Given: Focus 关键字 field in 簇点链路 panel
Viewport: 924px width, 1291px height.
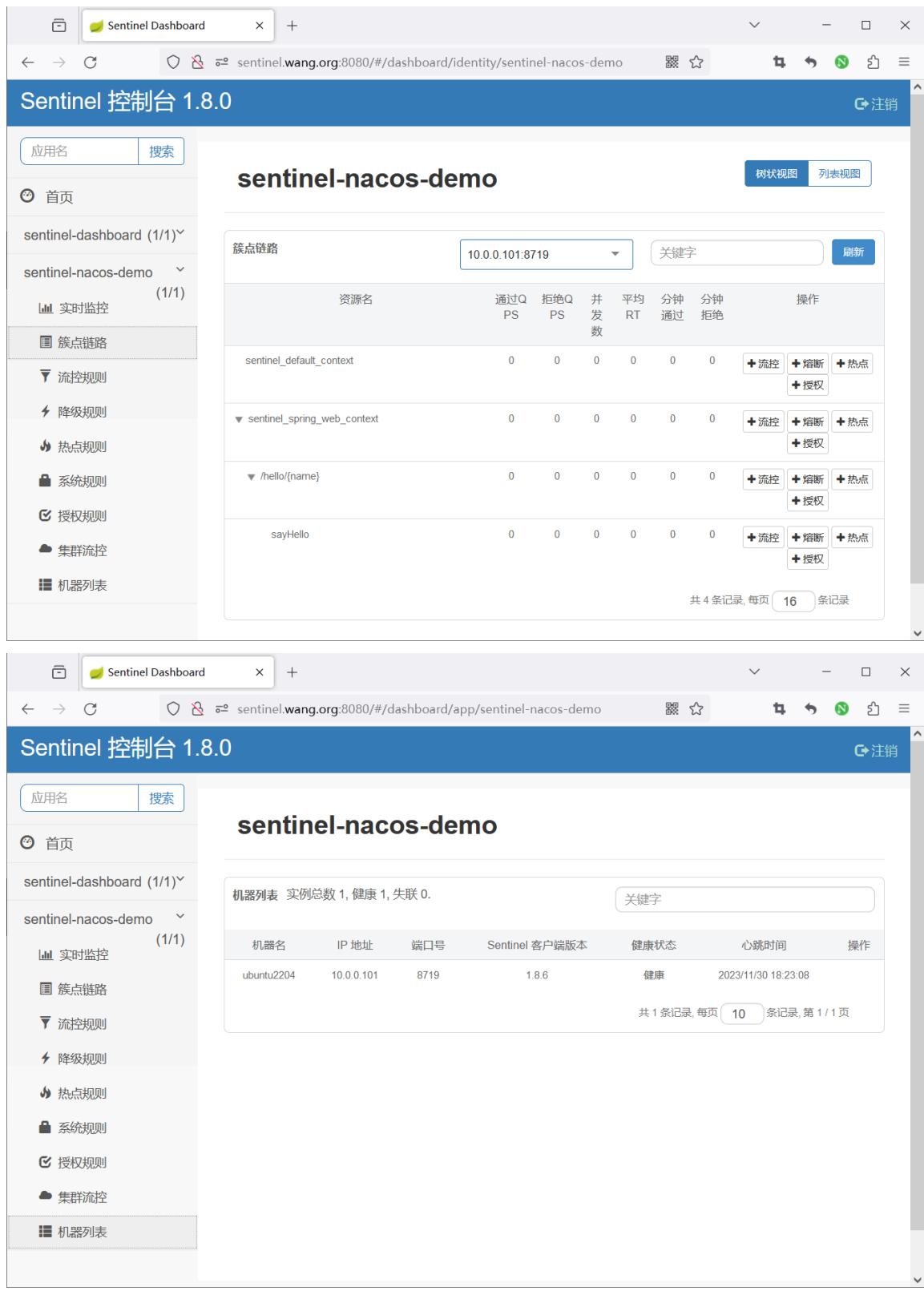Looking at the screenshot, I should 736,253.
